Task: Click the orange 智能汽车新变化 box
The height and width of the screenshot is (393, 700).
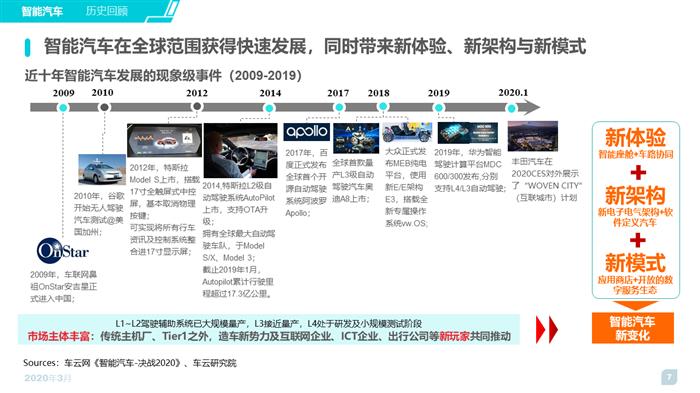Action: (x=633, y=328)
